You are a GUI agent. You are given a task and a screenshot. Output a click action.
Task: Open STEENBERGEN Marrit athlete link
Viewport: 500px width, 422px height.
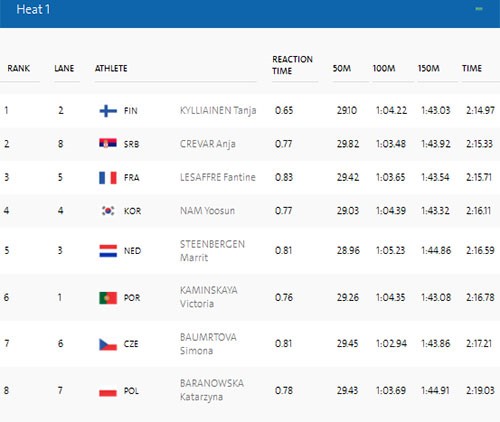pyautogui.click(x=212, y=251)
